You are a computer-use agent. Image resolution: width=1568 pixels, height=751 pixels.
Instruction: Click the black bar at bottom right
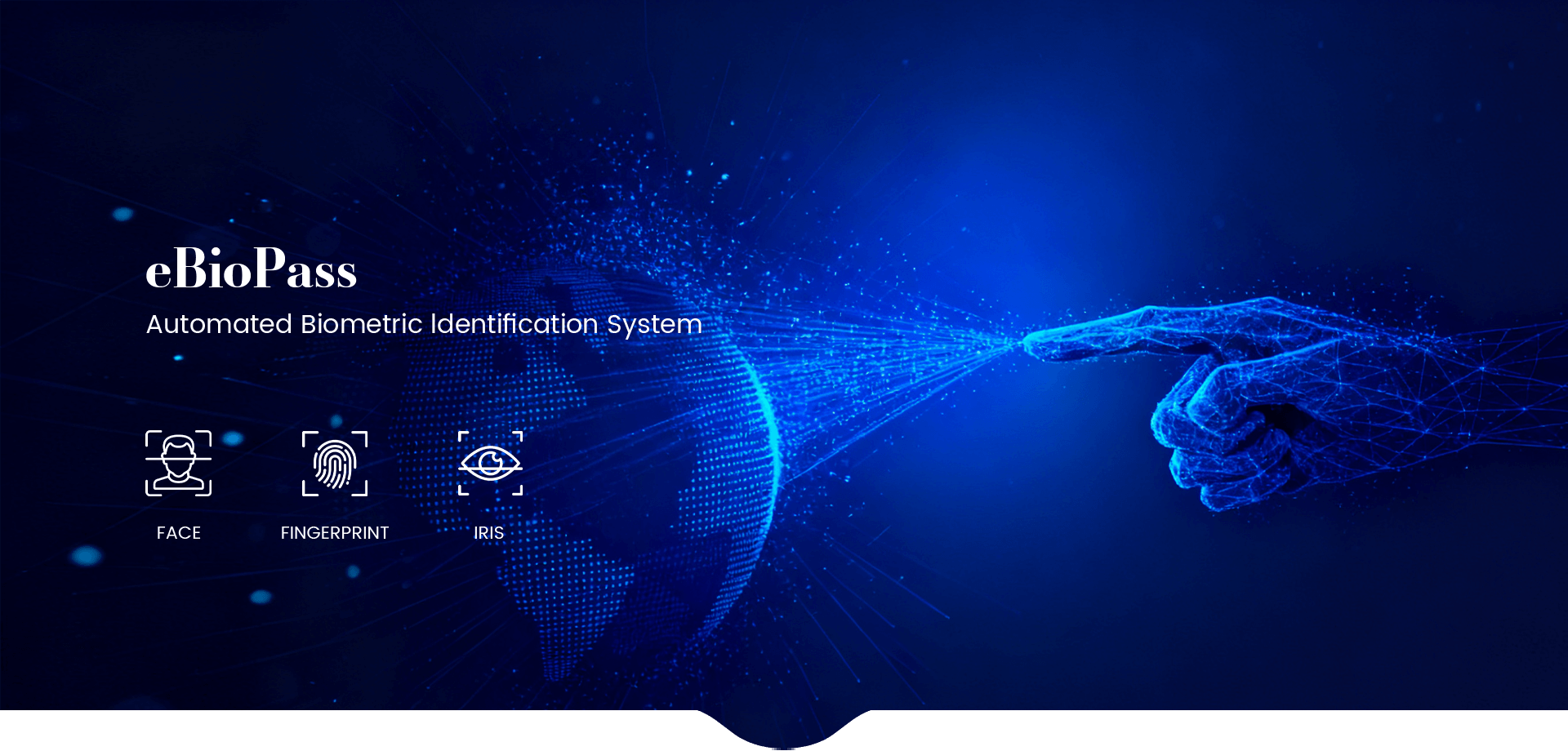pyautogui.click(x=1225, y=731)
